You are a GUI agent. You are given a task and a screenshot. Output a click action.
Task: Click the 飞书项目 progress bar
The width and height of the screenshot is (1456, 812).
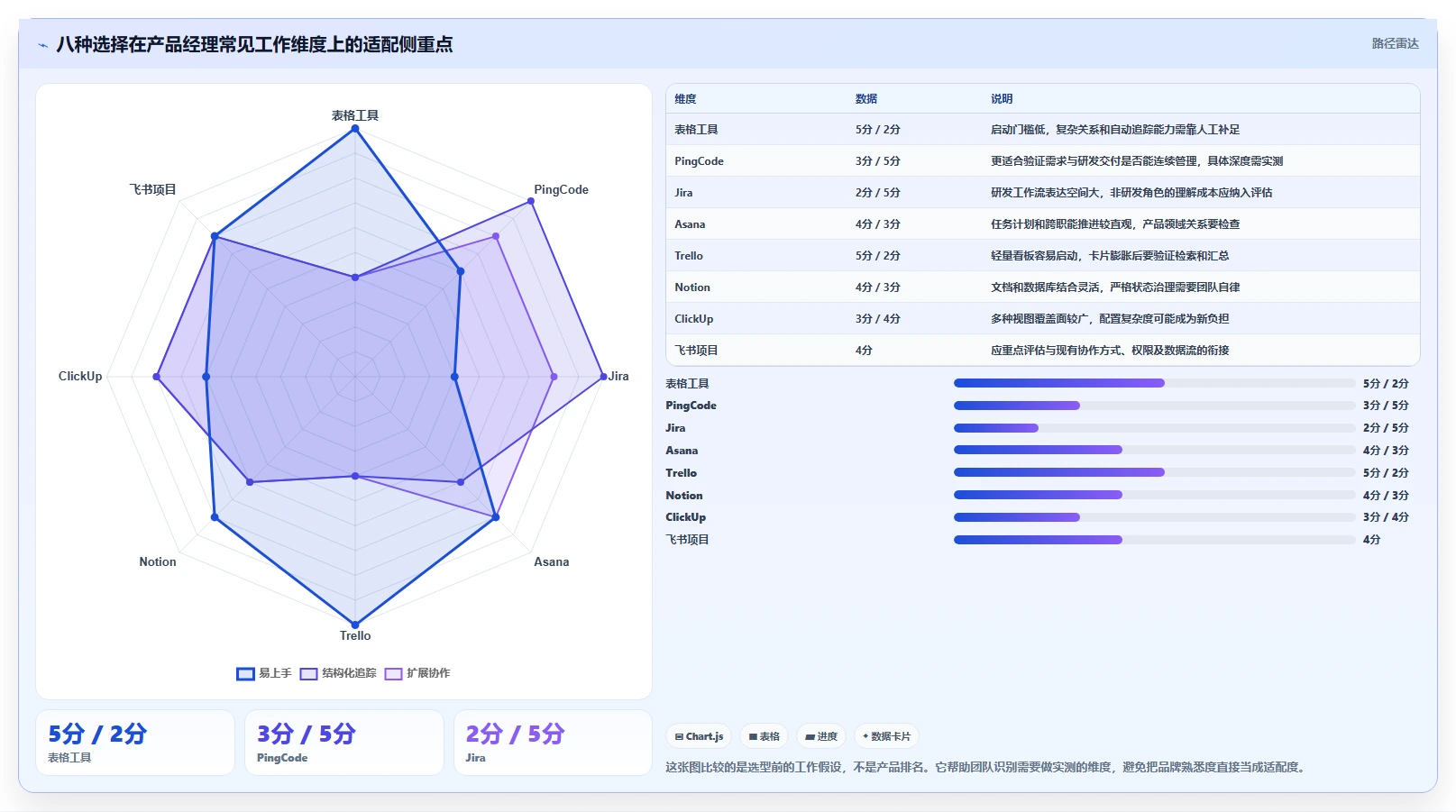1154,540
